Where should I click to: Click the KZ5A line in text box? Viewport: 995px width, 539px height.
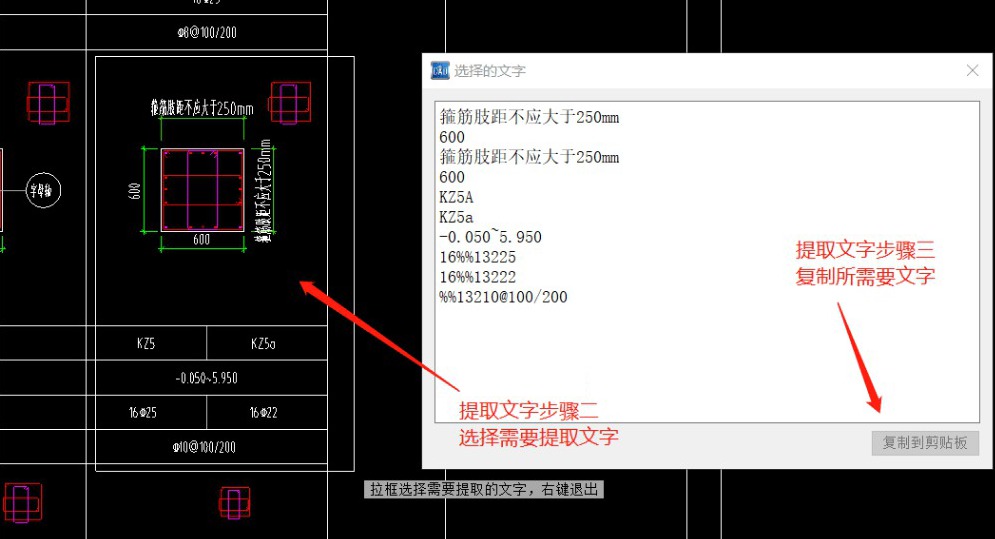point(456,197)
